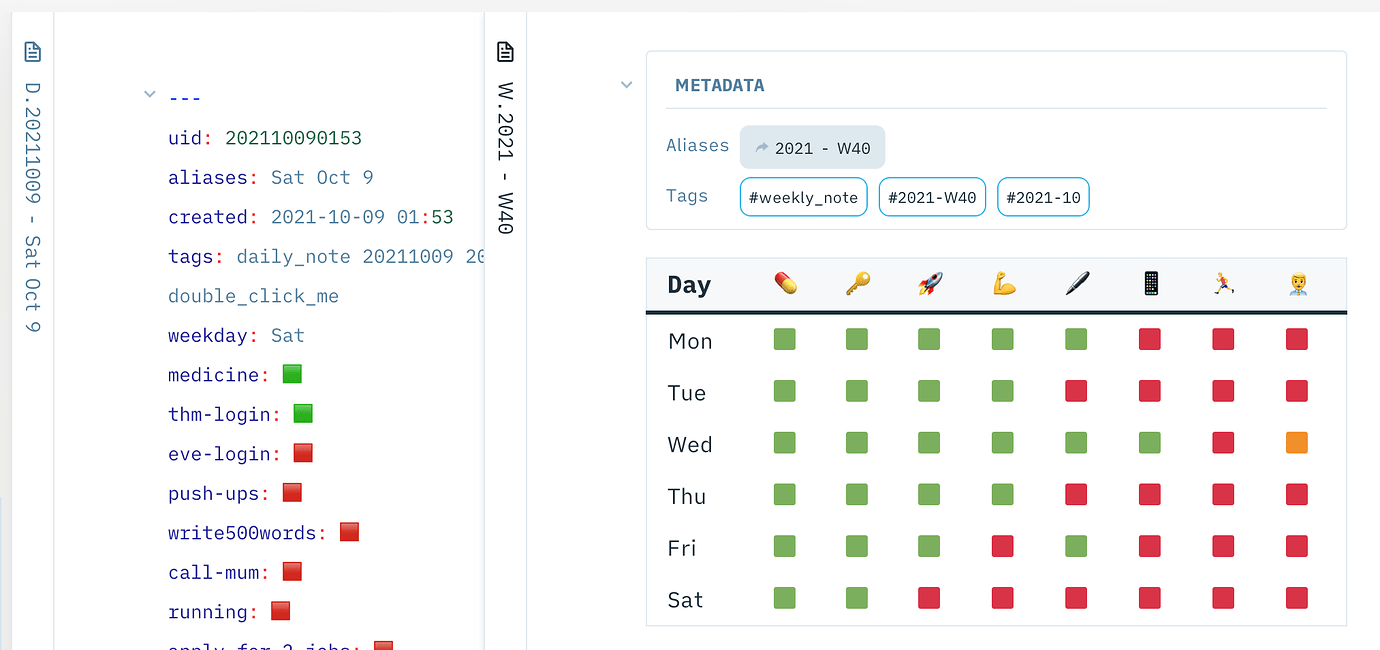Click the key emoji column header

point(857,284)
